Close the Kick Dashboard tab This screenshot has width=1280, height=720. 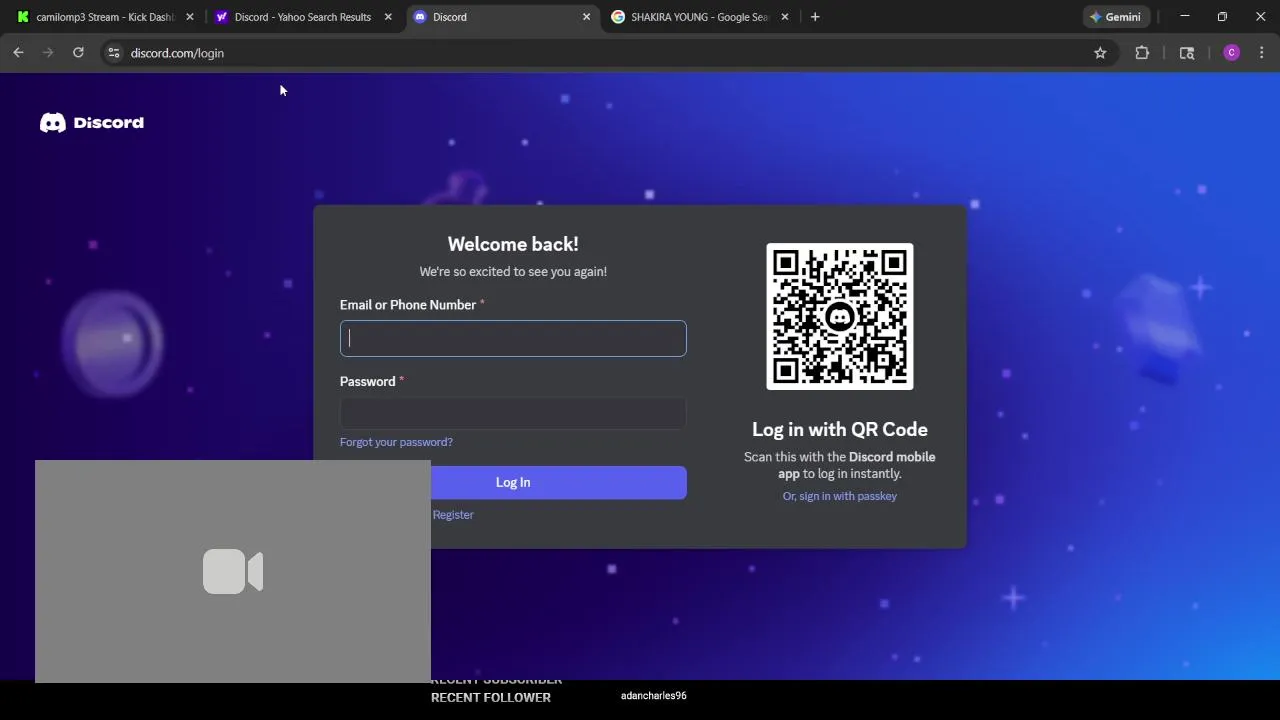click(x=190, y=17)
